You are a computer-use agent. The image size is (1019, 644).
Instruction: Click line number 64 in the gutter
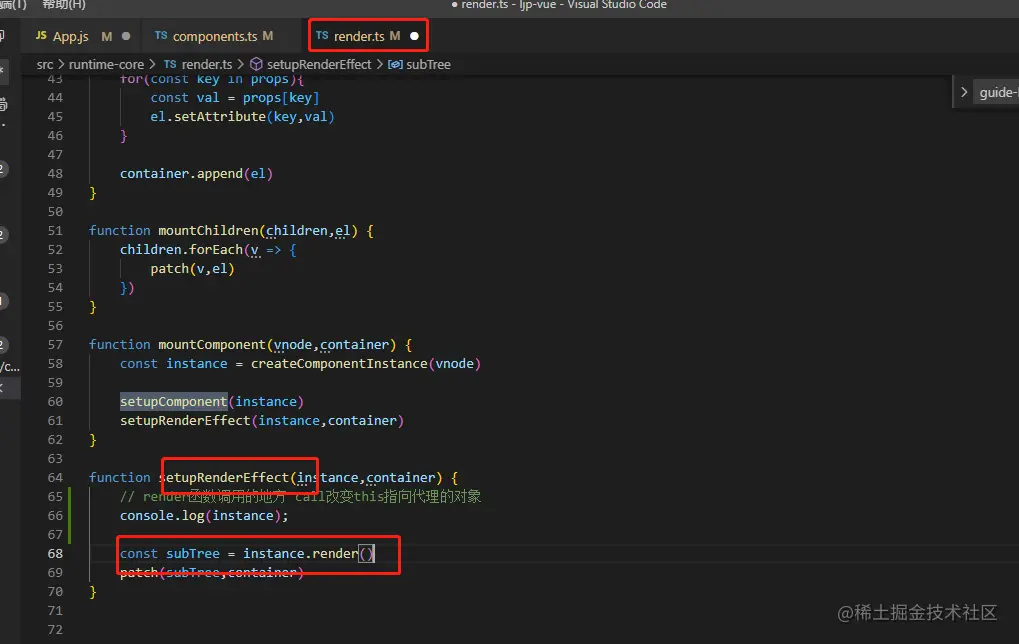click(55, 478)
